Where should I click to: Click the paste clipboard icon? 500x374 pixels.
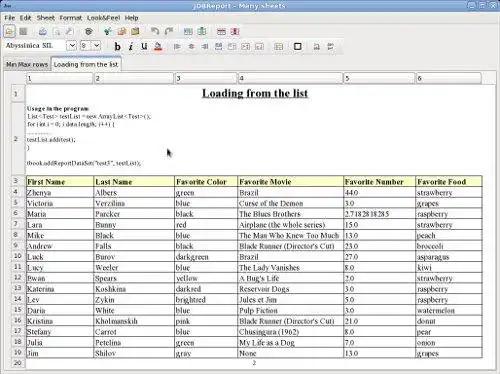pos(135,32)
